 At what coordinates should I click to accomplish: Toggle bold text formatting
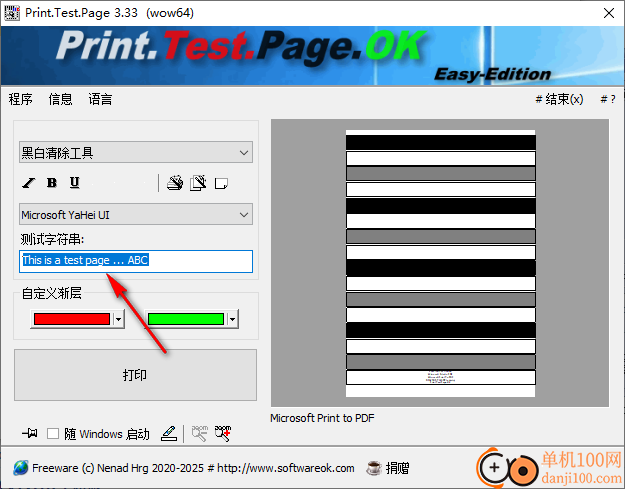pos(52,183)
